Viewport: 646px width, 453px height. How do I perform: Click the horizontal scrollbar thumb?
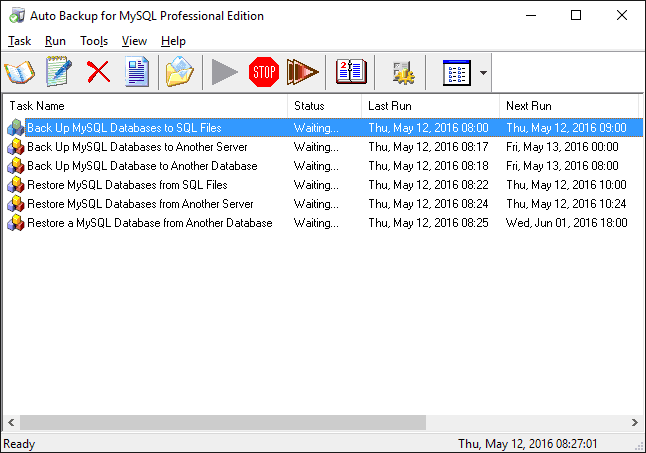pos(223,422)
